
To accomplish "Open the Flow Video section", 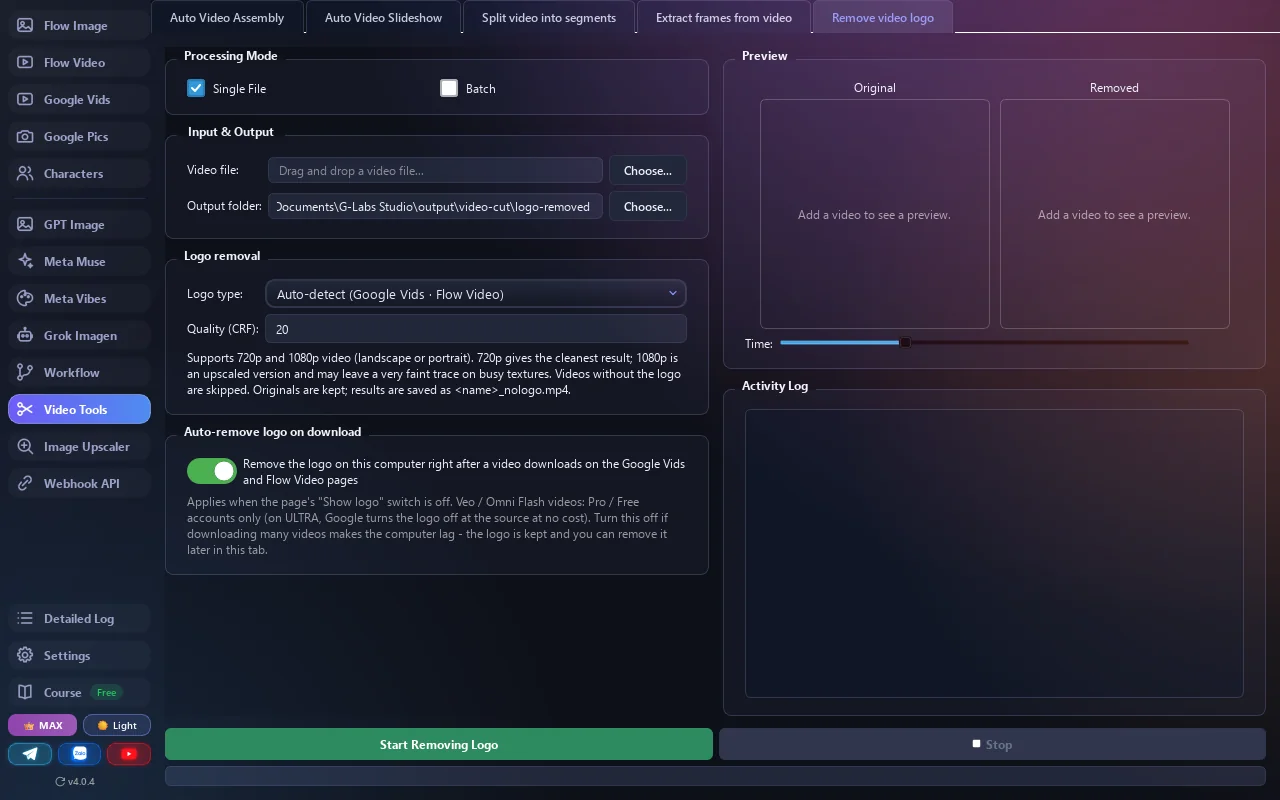I will point(79,63).
